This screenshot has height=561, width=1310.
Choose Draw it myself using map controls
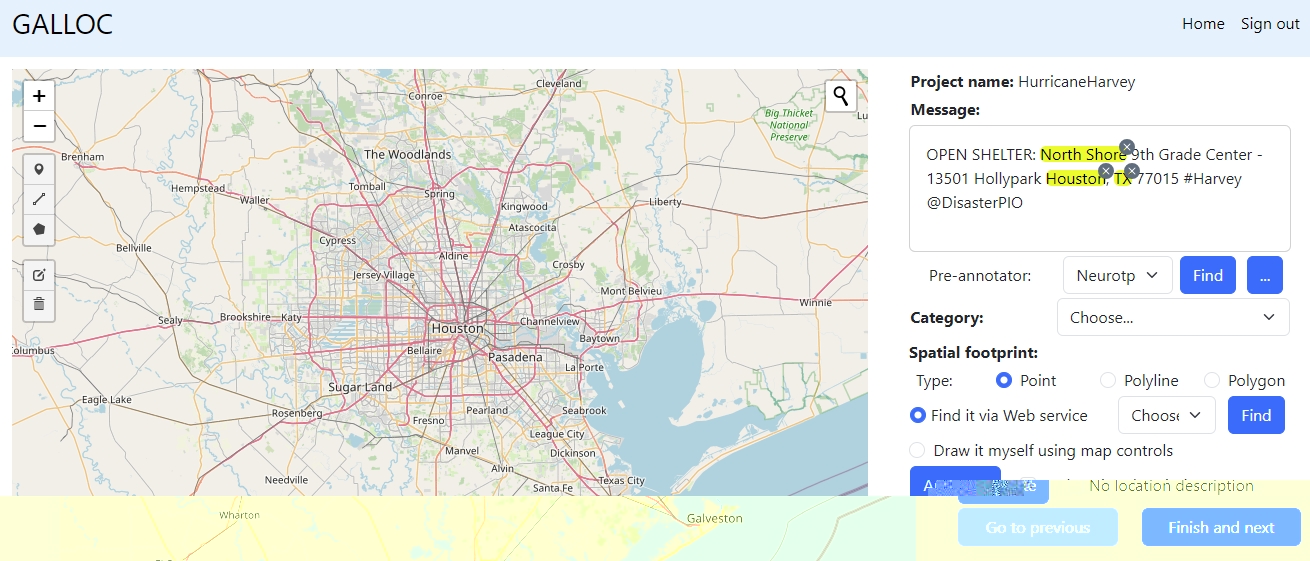[917, 451]
